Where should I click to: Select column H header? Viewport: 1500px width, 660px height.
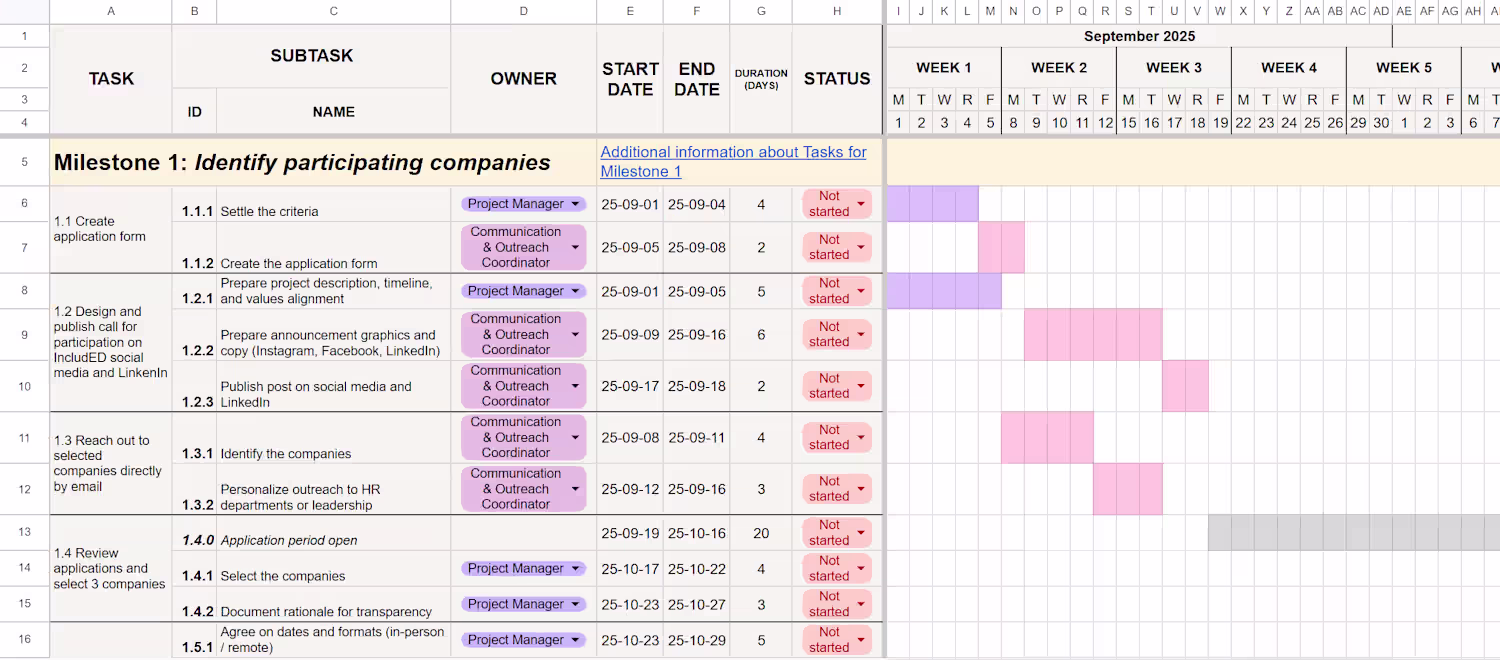coord(837,11)
